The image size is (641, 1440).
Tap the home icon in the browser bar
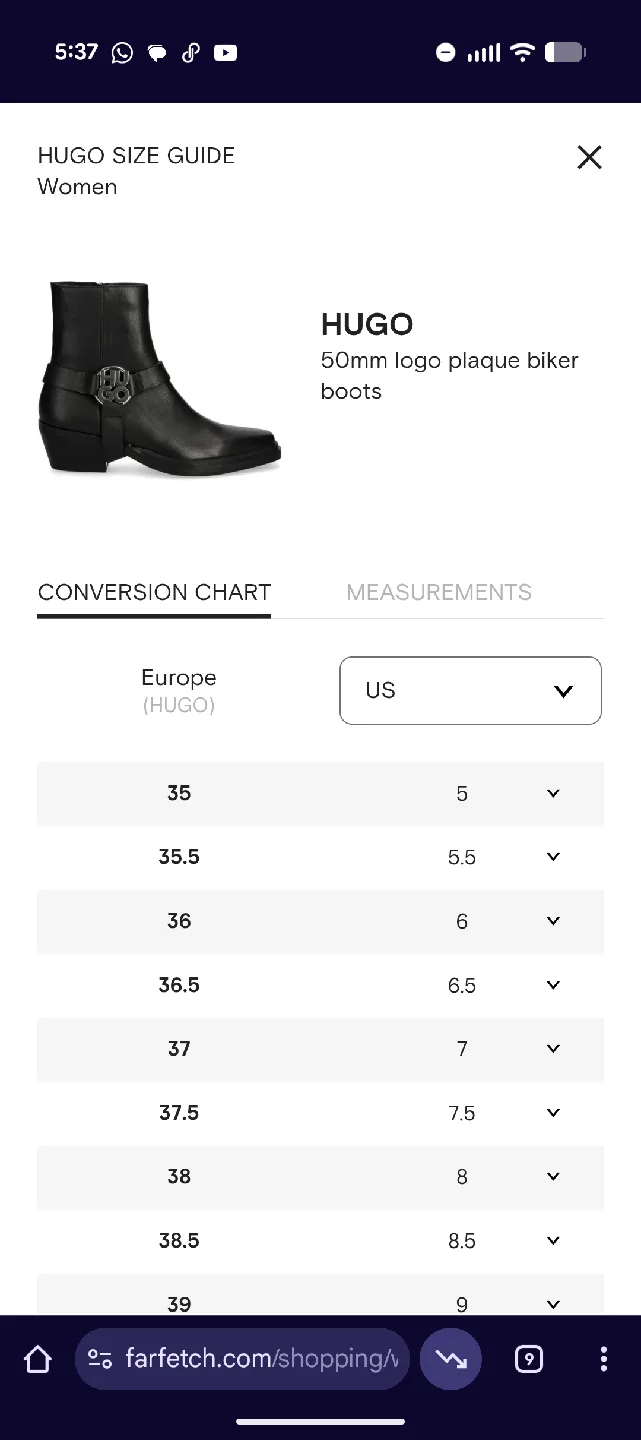[36, 1359]
